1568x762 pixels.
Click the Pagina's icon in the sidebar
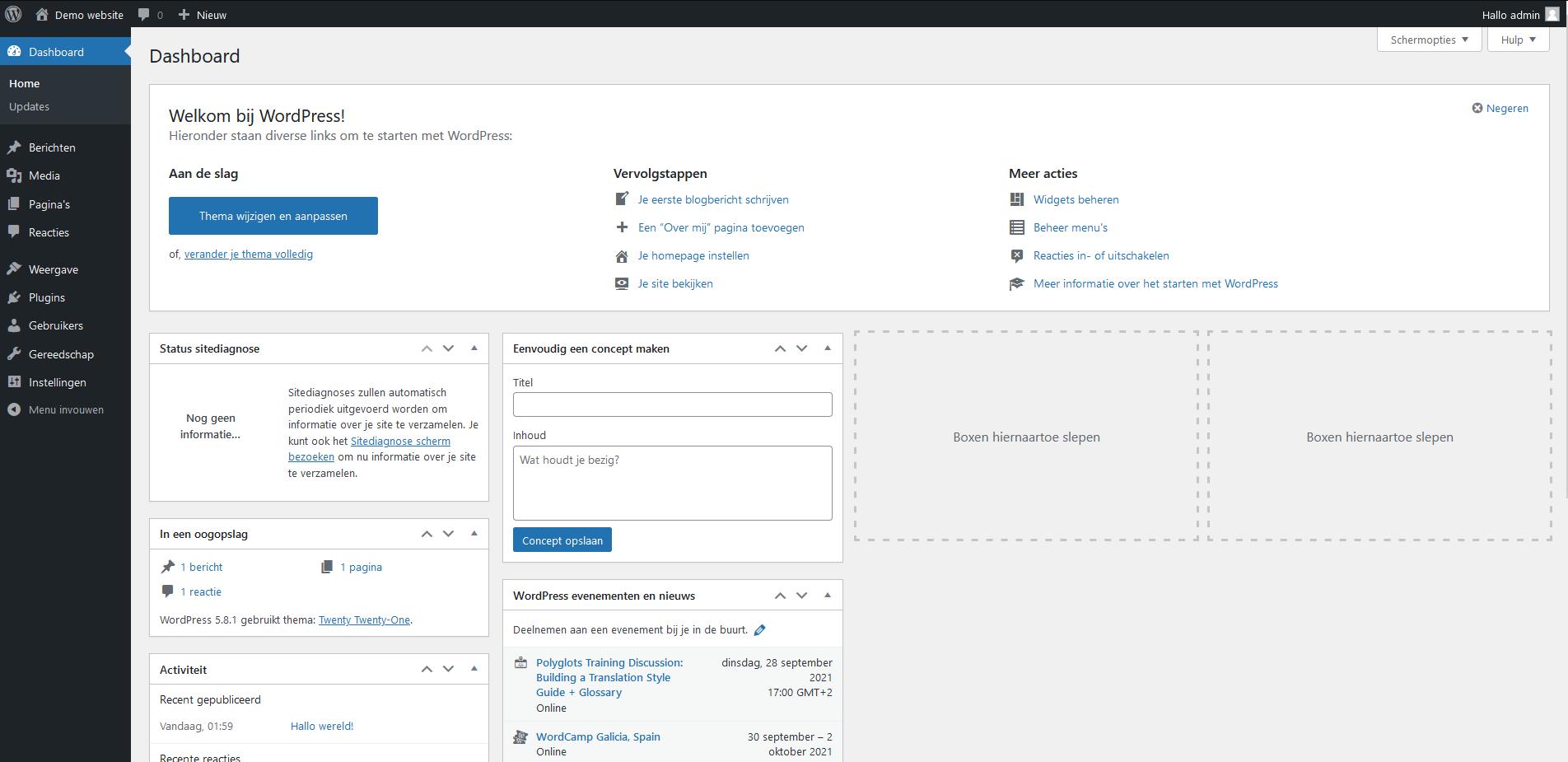(14, 204)
